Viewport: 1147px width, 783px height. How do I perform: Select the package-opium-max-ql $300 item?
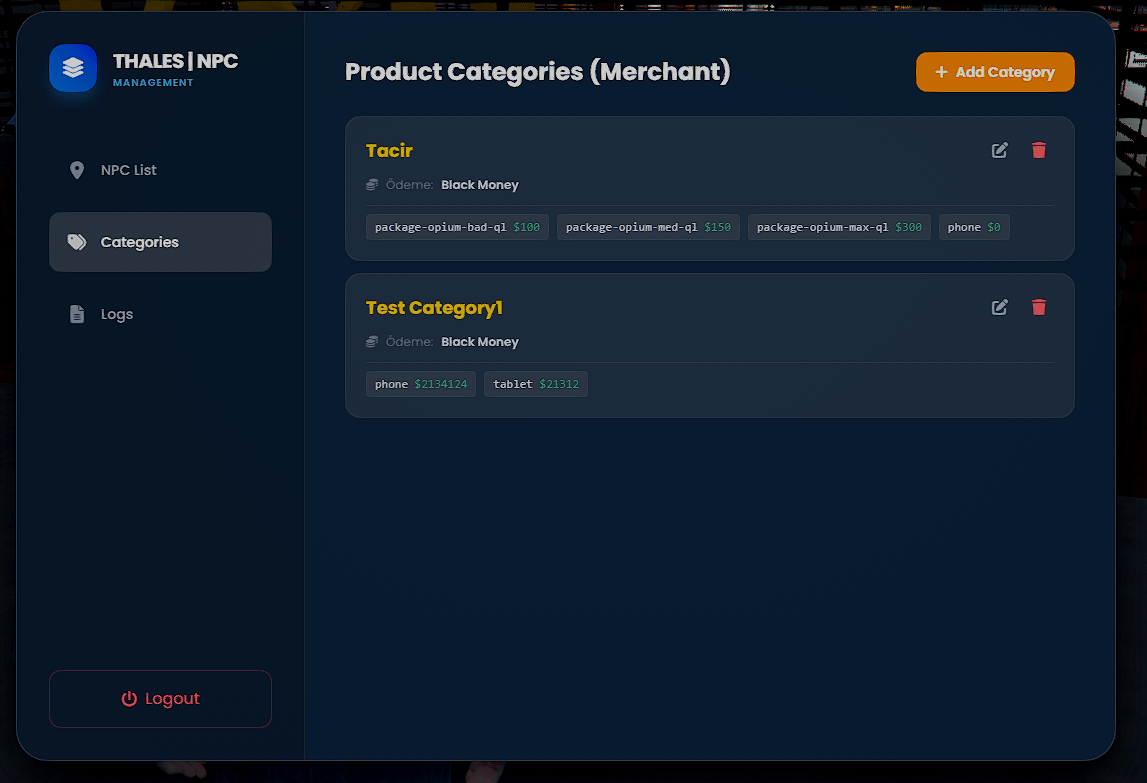click(x=839, y=227)
